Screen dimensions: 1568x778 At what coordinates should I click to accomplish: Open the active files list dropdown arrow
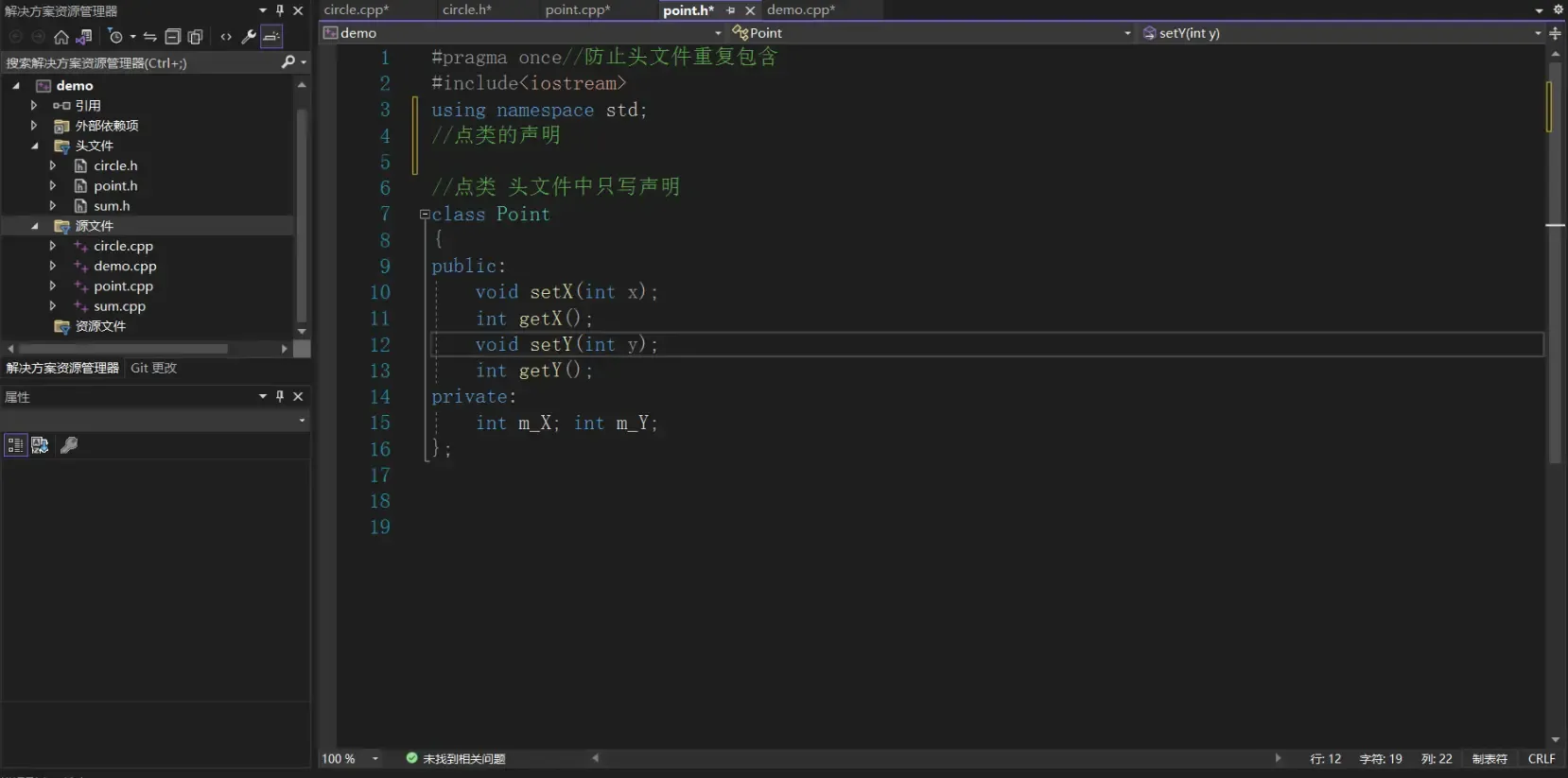[x=1540, y=10]
